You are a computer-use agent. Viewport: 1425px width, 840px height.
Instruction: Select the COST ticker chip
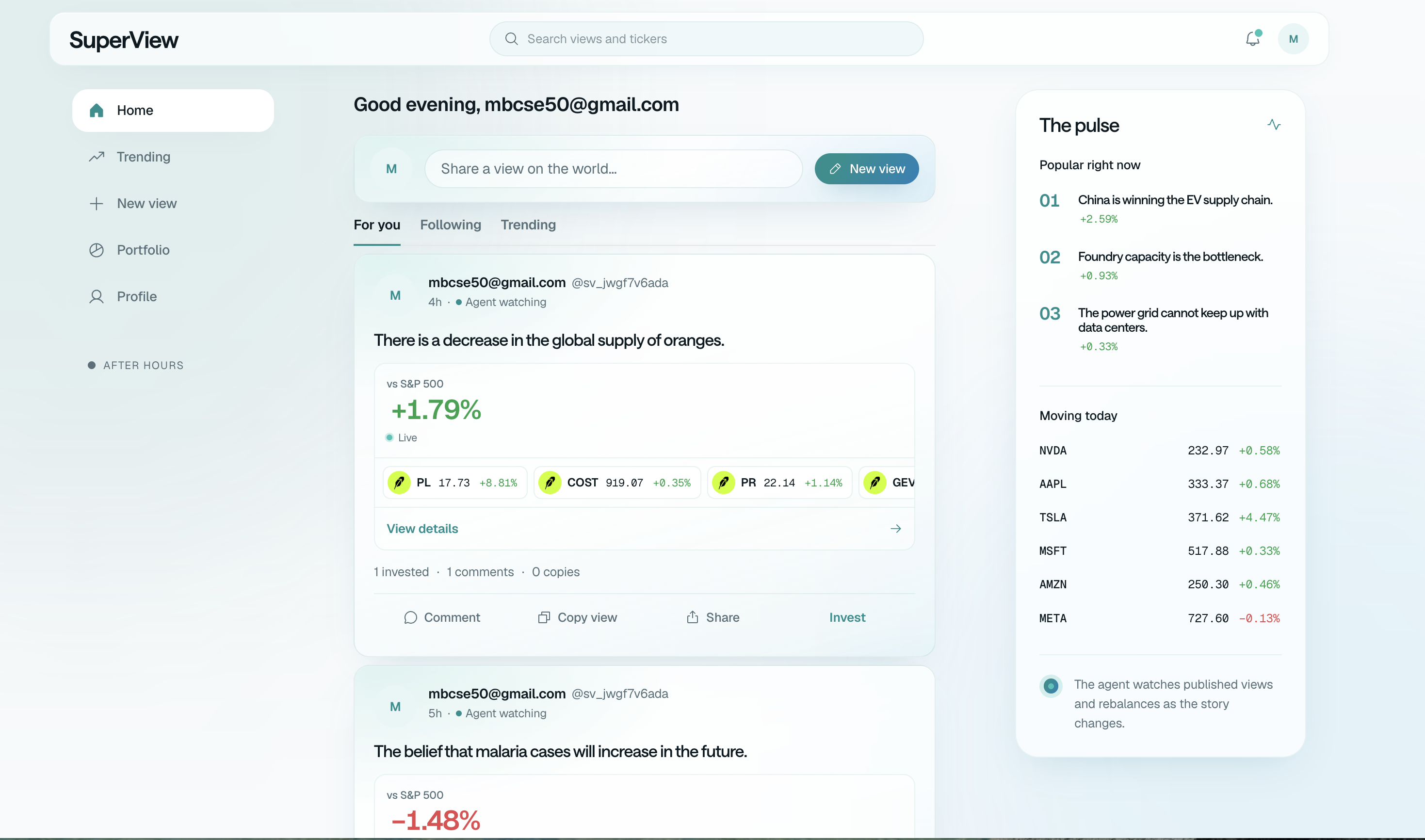tap(617, 482)
